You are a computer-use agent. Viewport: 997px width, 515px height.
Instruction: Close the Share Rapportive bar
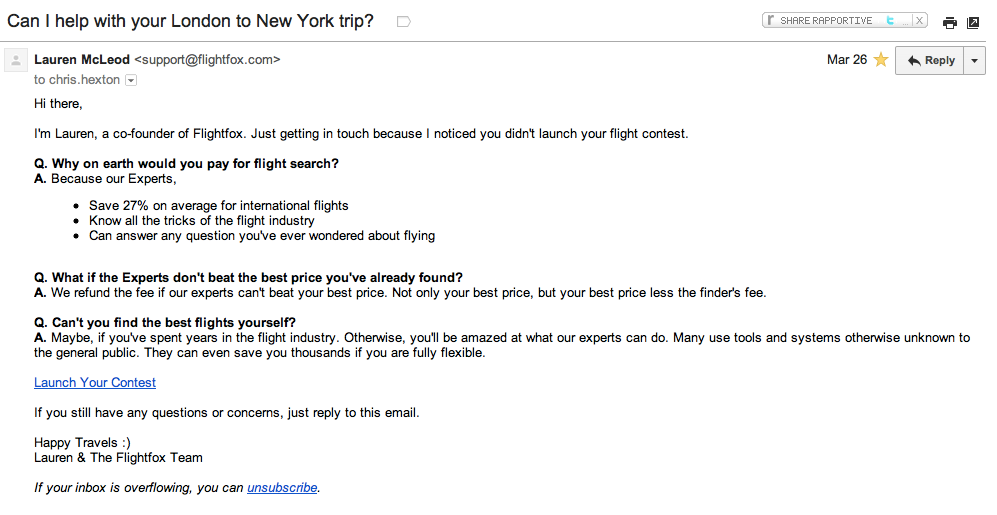point(919,20)
